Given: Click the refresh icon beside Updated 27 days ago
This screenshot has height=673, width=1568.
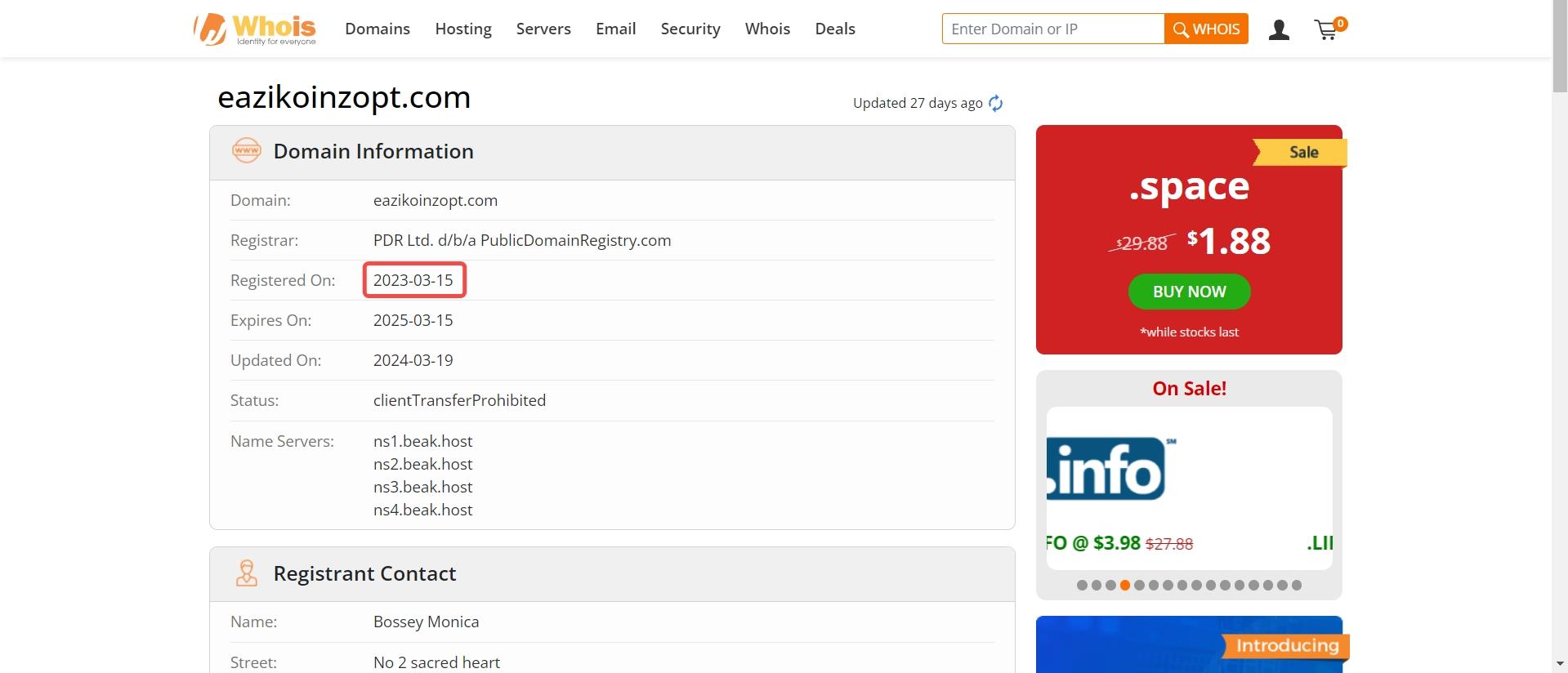Looking at the screenshot, I should (x=995, y=103).
